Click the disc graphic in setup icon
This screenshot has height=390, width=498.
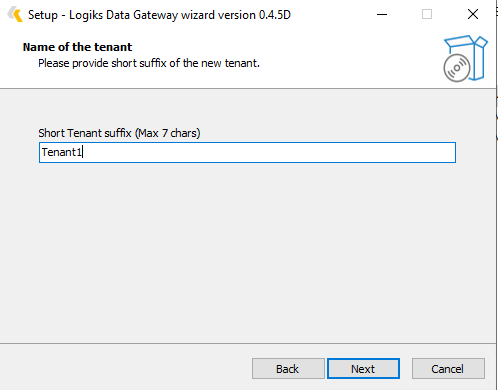click(x=457, y=68)
